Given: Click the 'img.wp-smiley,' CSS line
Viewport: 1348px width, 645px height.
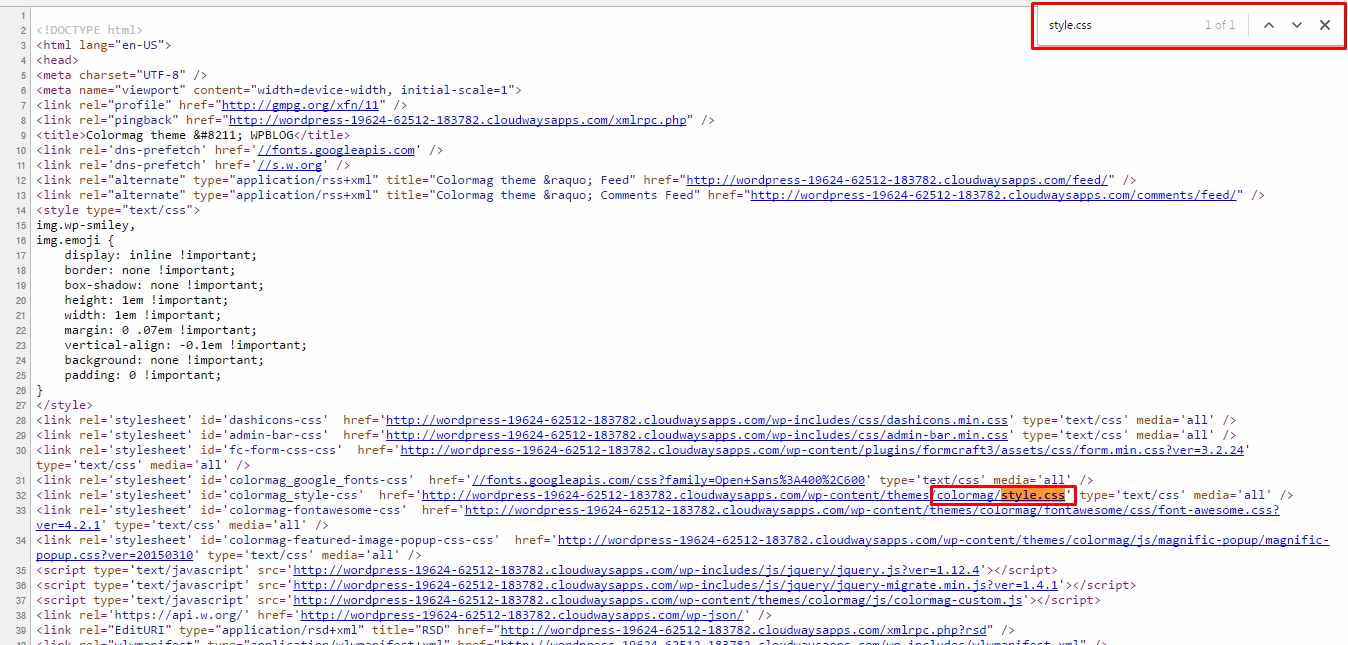Looking at the screenshot, I should [x=87, y=225].
